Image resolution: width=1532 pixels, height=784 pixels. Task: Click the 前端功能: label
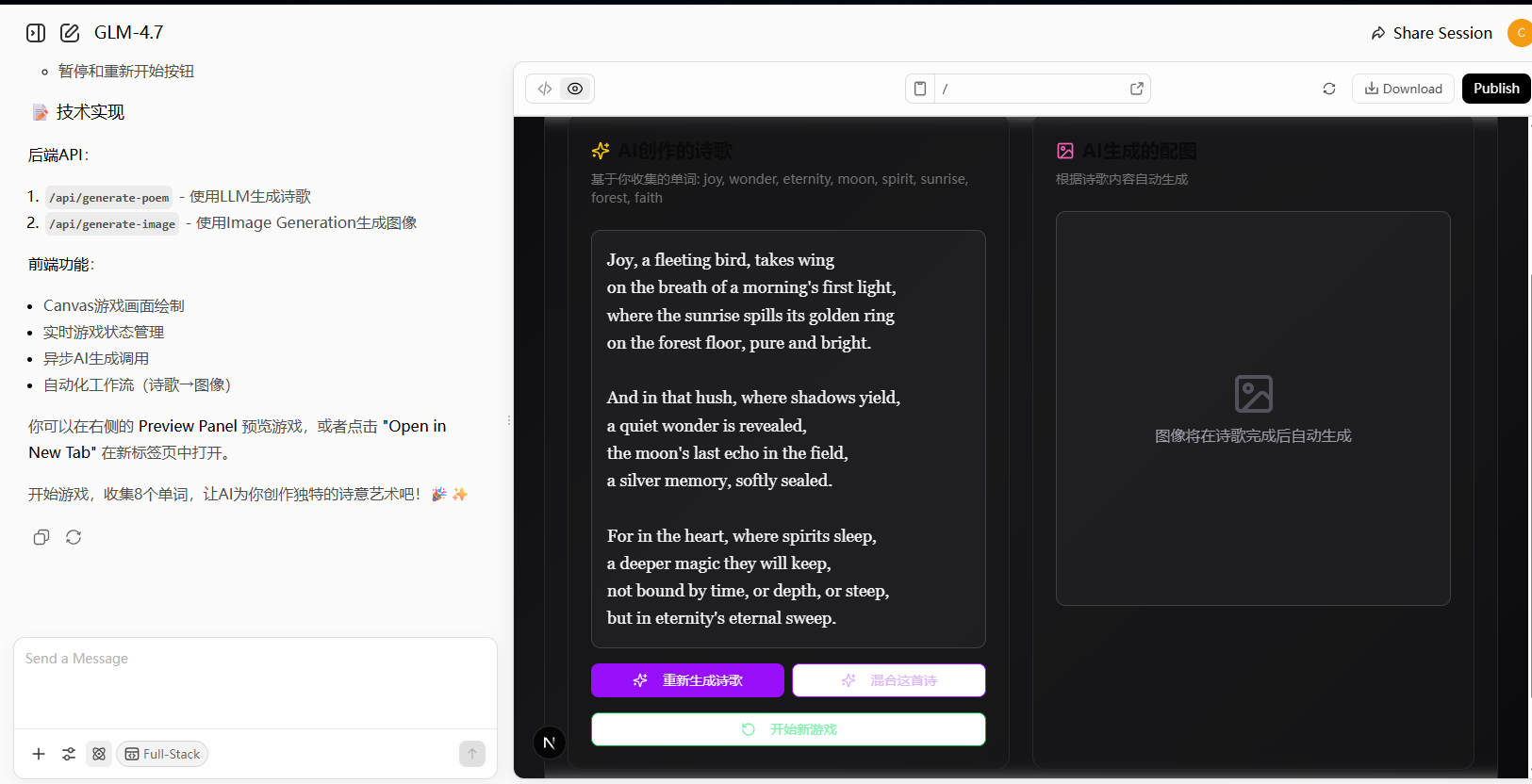point(61,264)
